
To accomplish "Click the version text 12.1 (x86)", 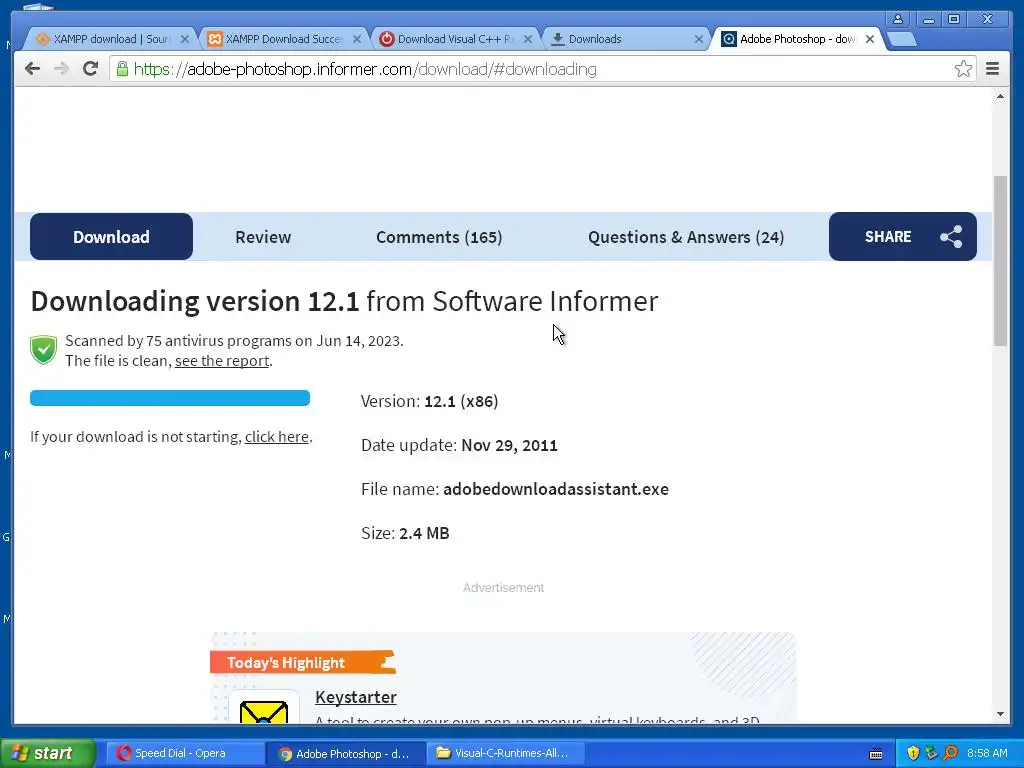I will (x=461, y=401).
